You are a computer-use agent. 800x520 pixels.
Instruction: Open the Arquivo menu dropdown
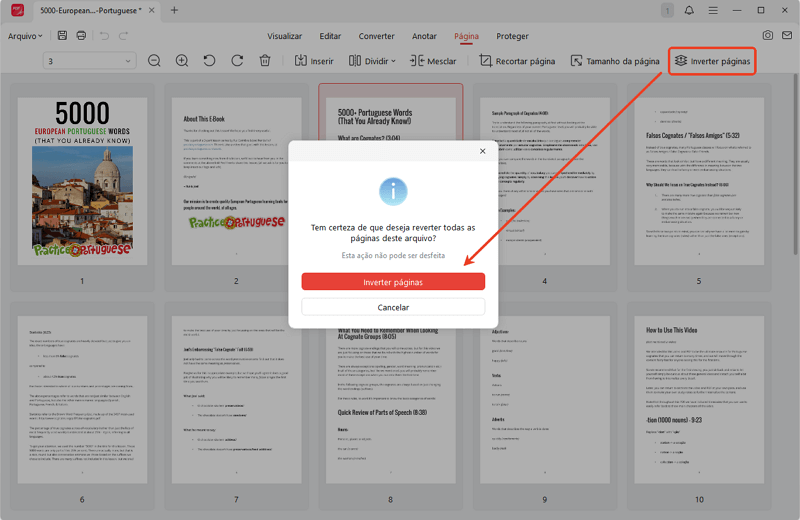click(25, 36)
